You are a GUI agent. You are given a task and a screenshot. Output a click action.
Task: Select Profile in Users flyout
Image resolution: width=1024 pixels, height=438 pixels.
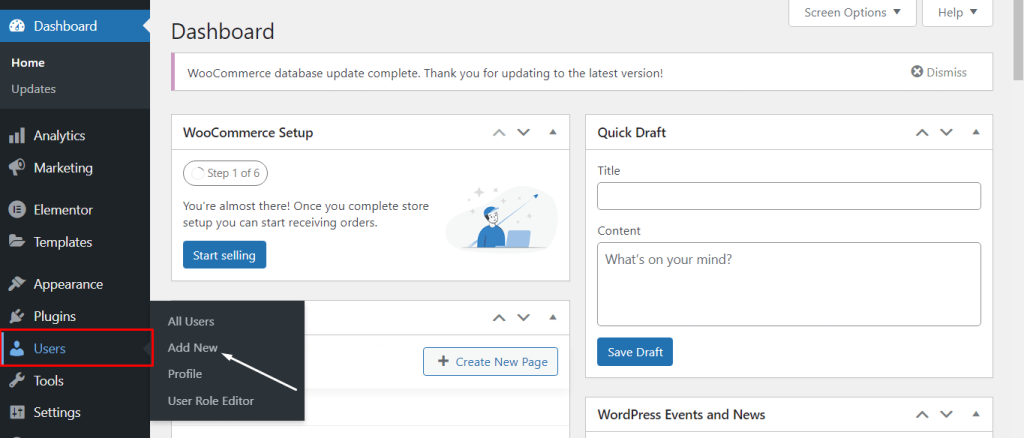185,374
